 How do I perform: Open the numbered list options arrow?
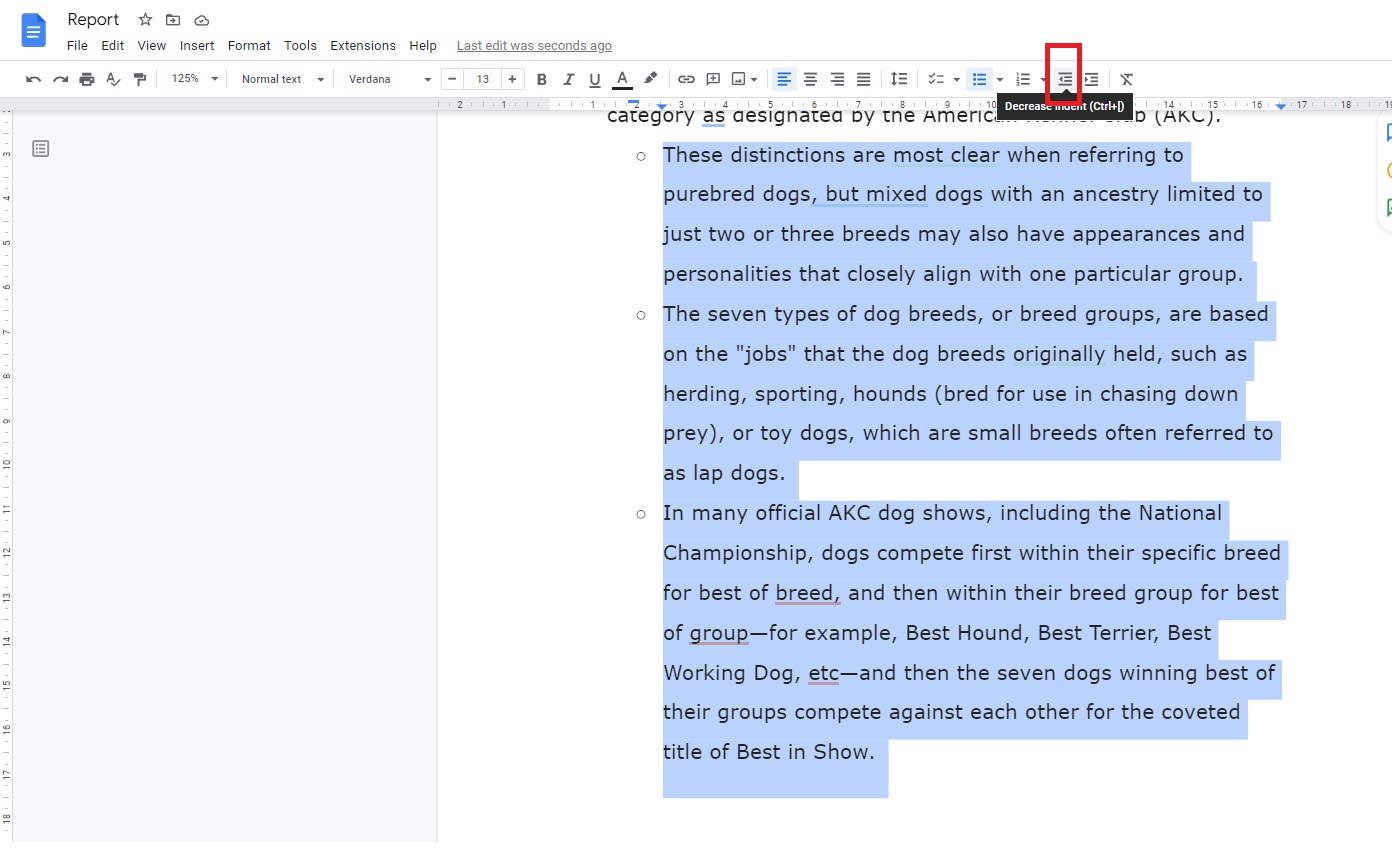1043,79
